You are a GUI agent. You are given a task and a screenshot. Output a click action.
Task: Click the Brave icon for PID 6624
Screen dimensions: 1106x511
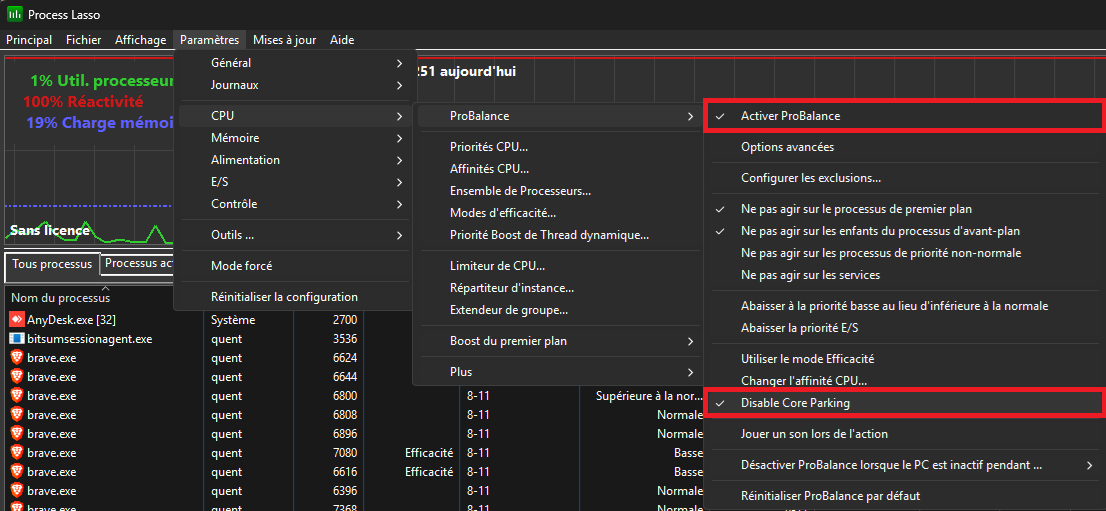tap(17, 358)
